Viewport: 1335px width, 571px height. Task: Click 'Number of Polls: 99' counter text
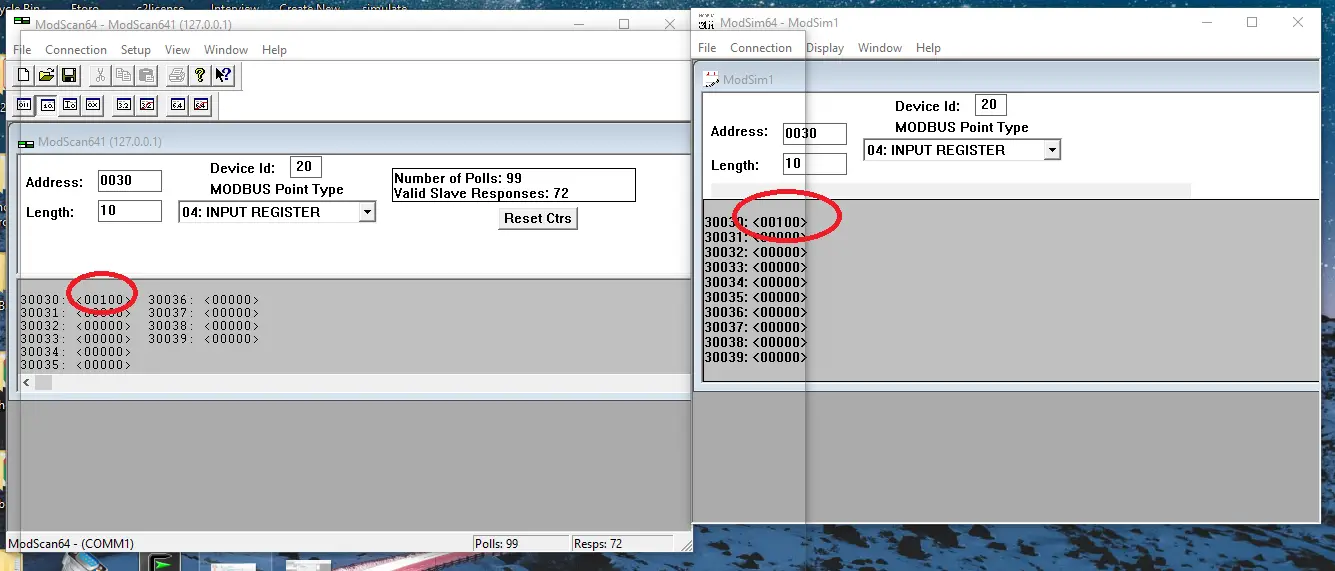pyautogui.click(x=458, y=178)
